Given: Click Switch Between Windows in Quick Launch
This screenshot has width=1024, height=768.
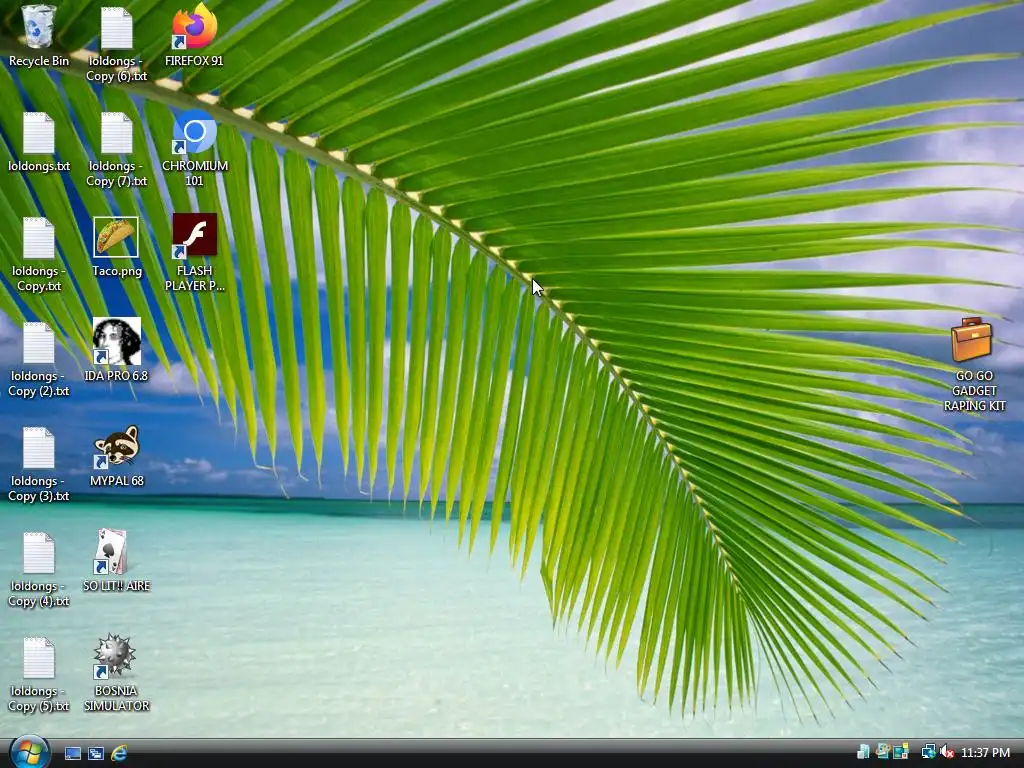Looking at the screenshot, I should pyautogui.click(x=95, y=753).
